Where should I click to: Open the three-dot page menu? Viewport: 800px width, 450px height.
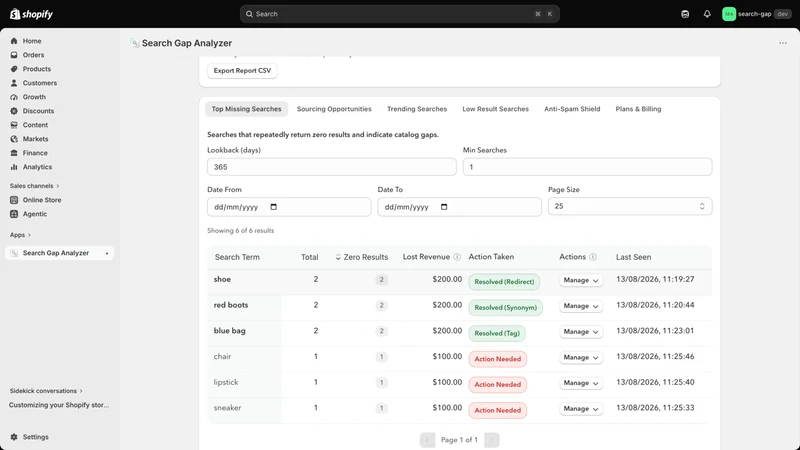pyautogui.click(x=783, y=43)
